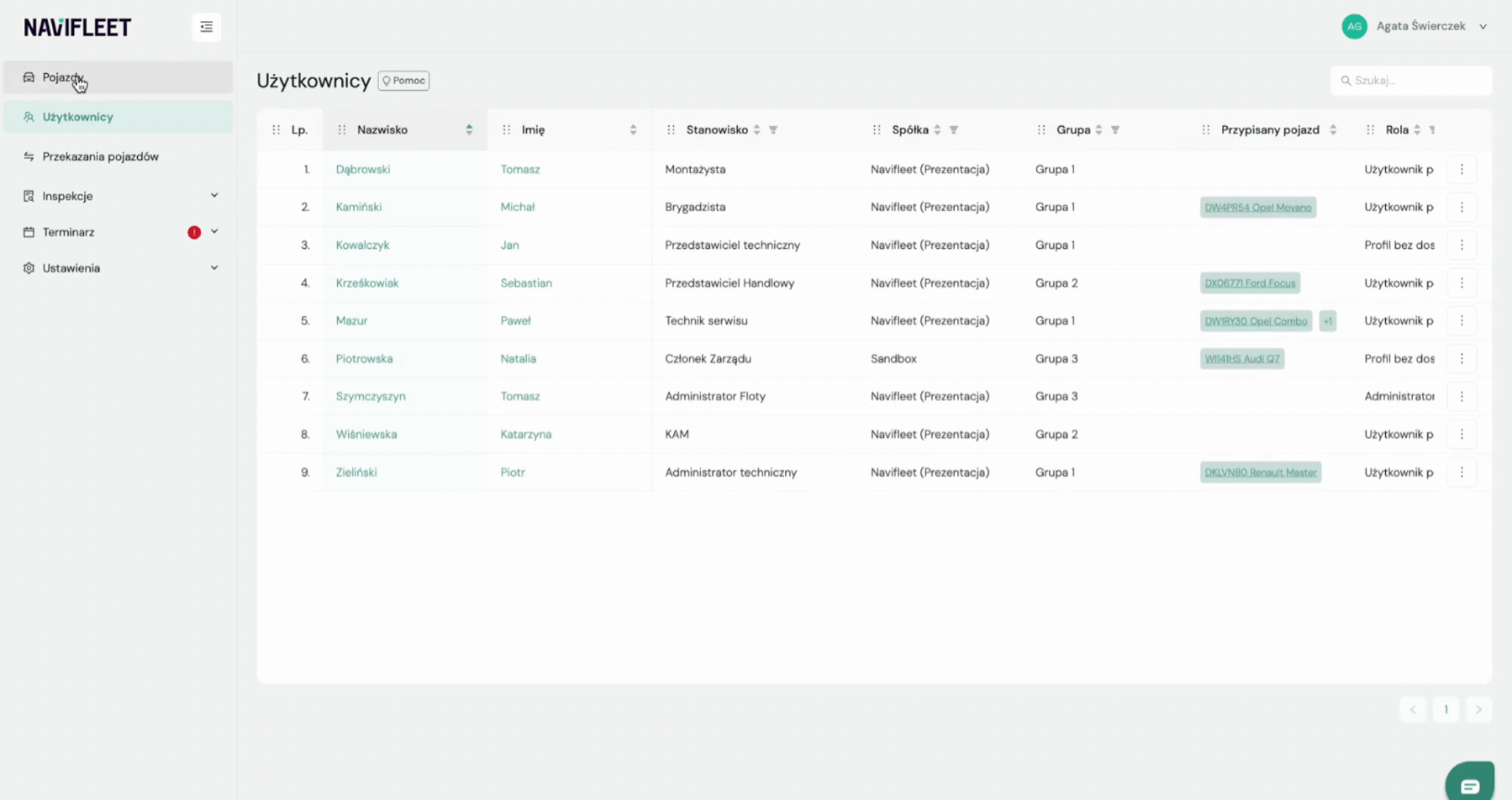1512x800 pixels.
Task: Collapse the sidebar with the menu icon
Action: [x=206, y=27]
